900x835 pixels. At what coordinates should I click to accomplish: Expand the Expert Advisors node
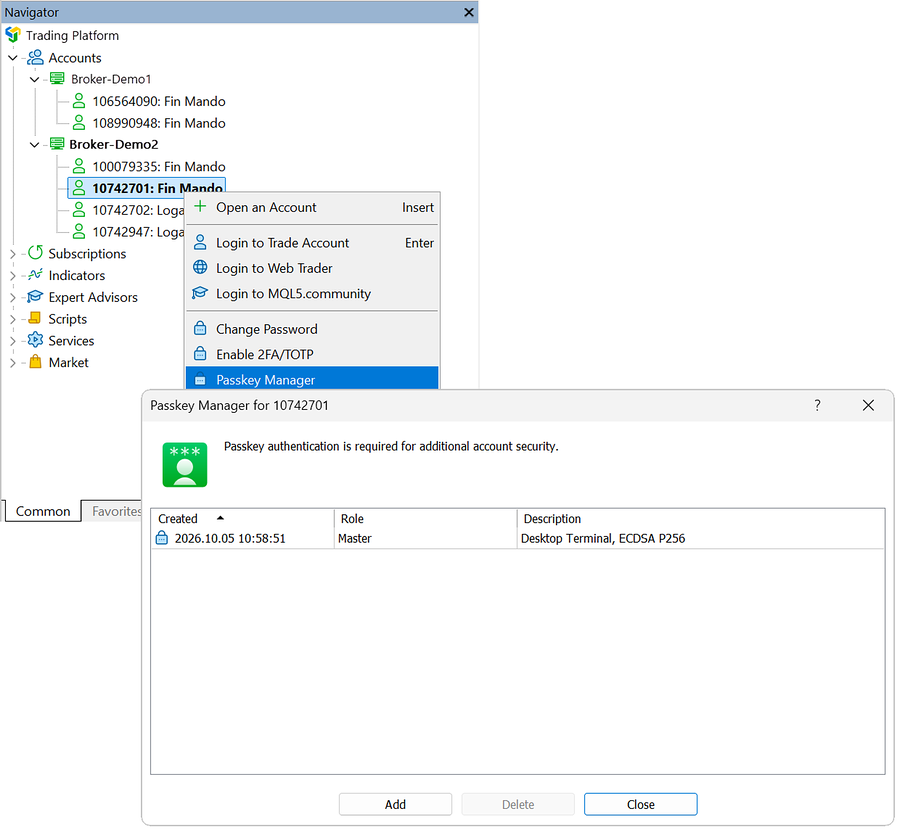pyautogui.click(x=13, y=297)
